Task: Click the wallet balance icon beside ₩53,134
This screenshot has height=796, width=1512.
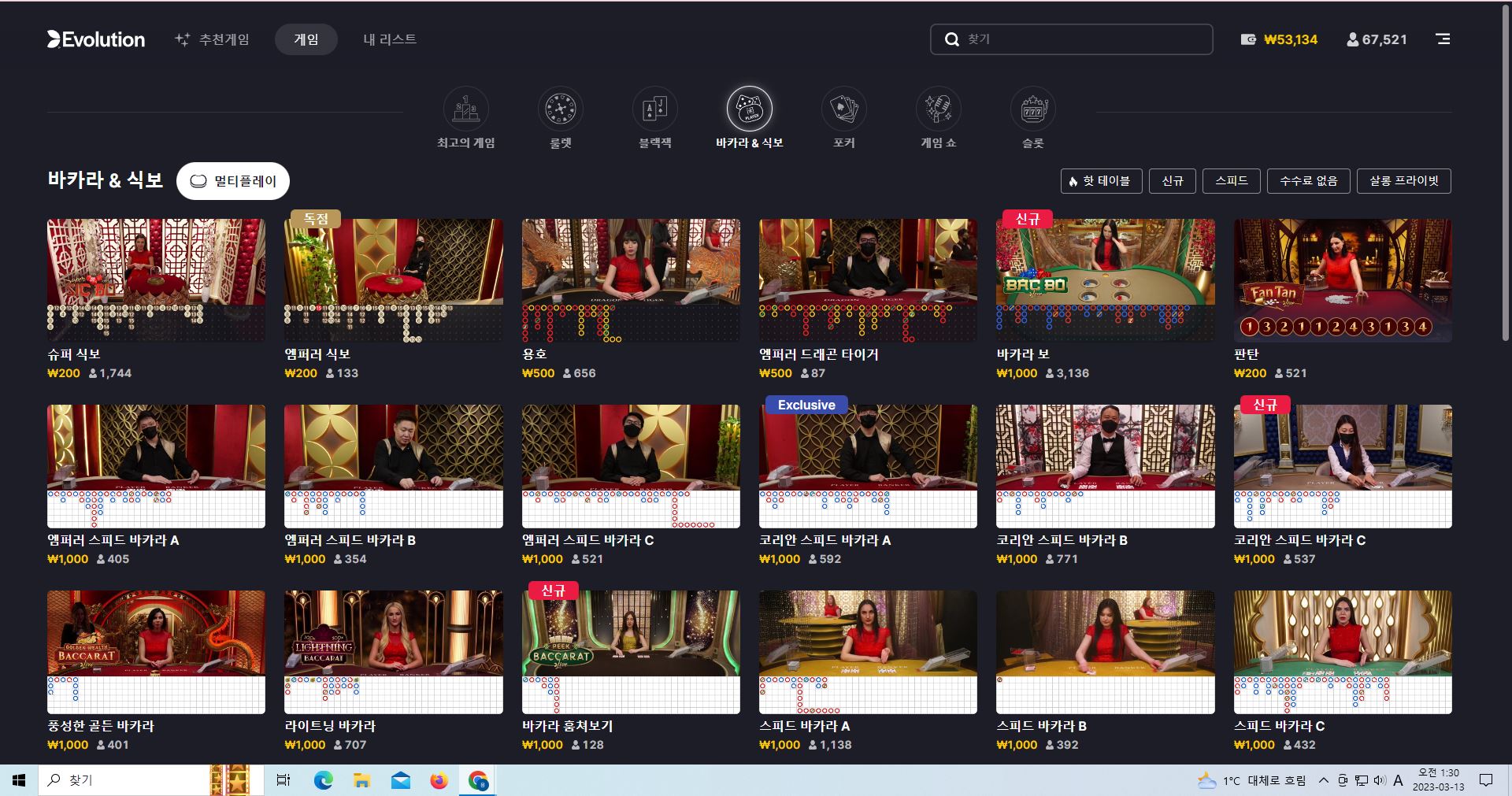Action: click(1248, 39)
